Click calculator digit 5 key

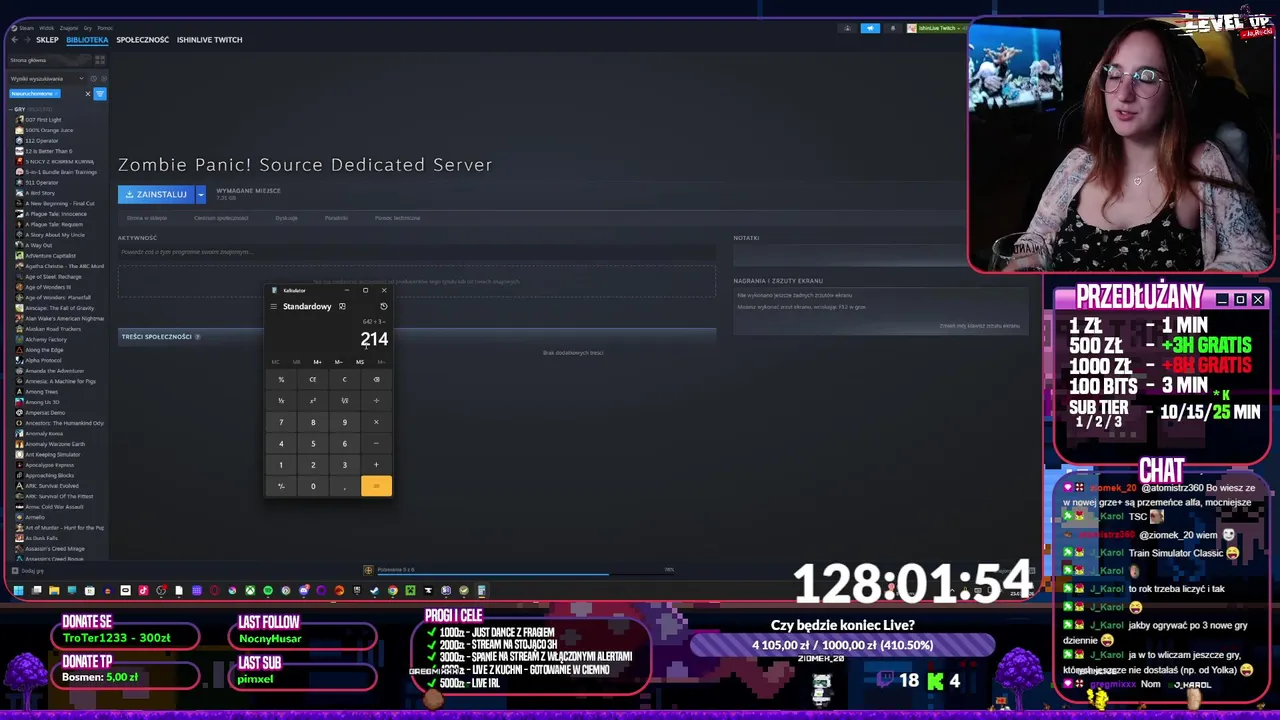click(313, 443)
